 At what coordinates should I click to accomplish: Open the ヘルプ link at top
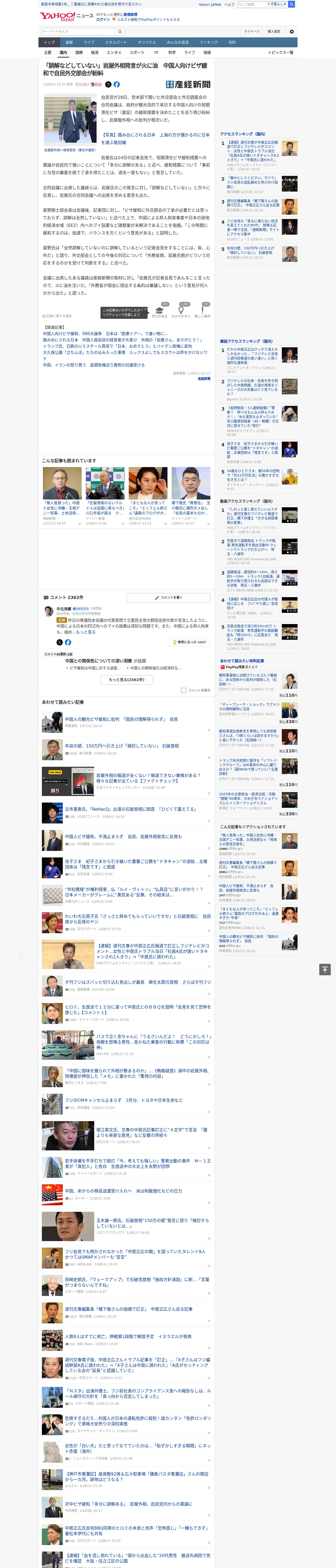tap(229, 4)
